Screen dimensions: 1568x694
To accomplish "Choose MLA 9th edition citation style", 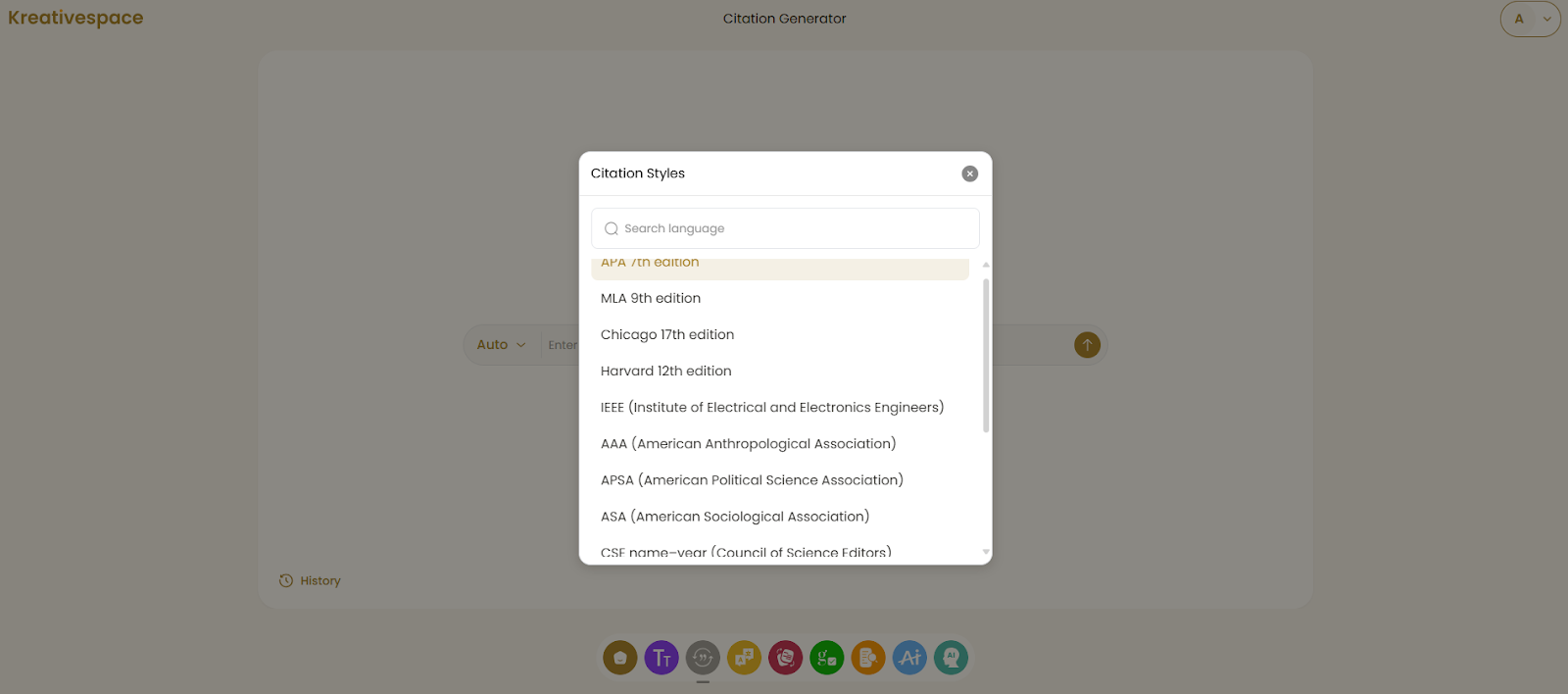I will pyautogui.click(x=650, y=298).
